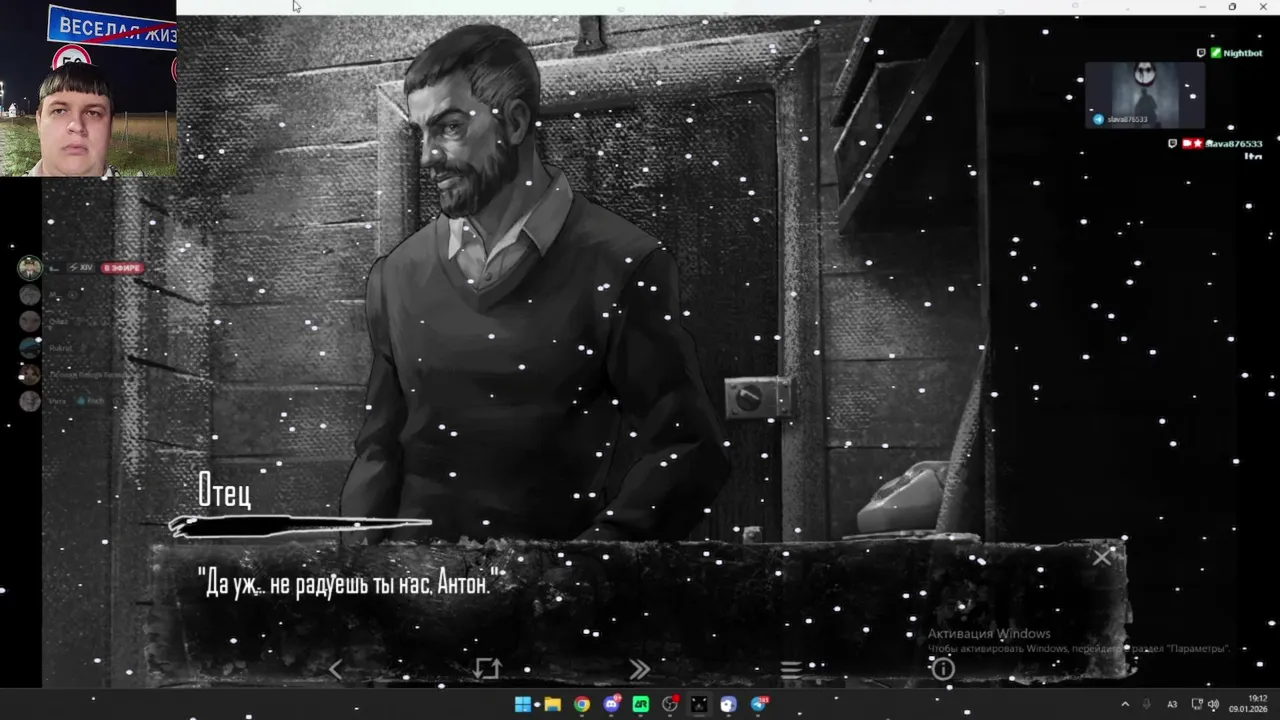Open the game menu hamburger icon

coord(791,670)
